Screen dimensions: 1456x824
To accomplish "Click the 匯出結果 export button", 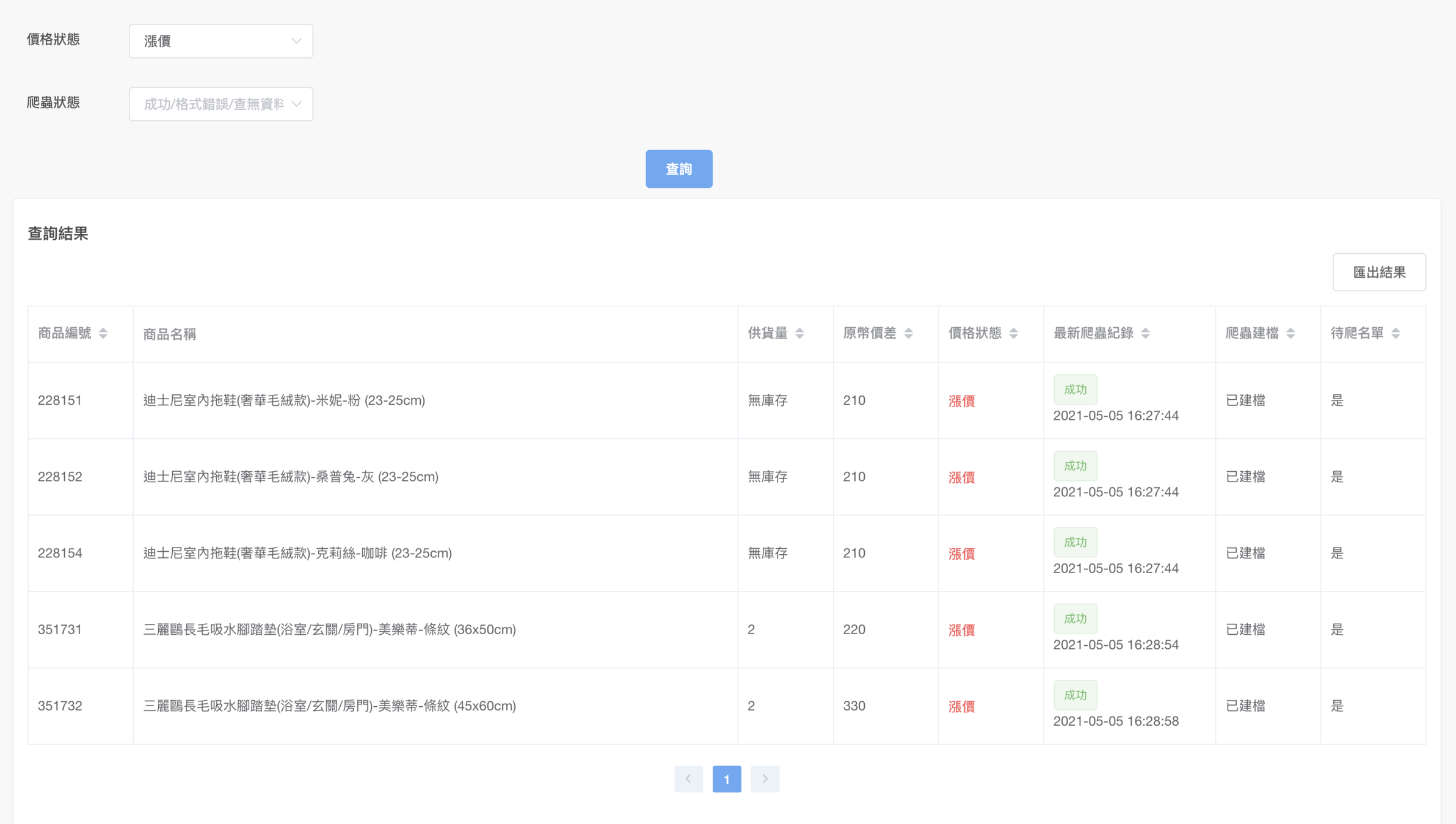I will pyautogui.click(x=1378, y=272).
